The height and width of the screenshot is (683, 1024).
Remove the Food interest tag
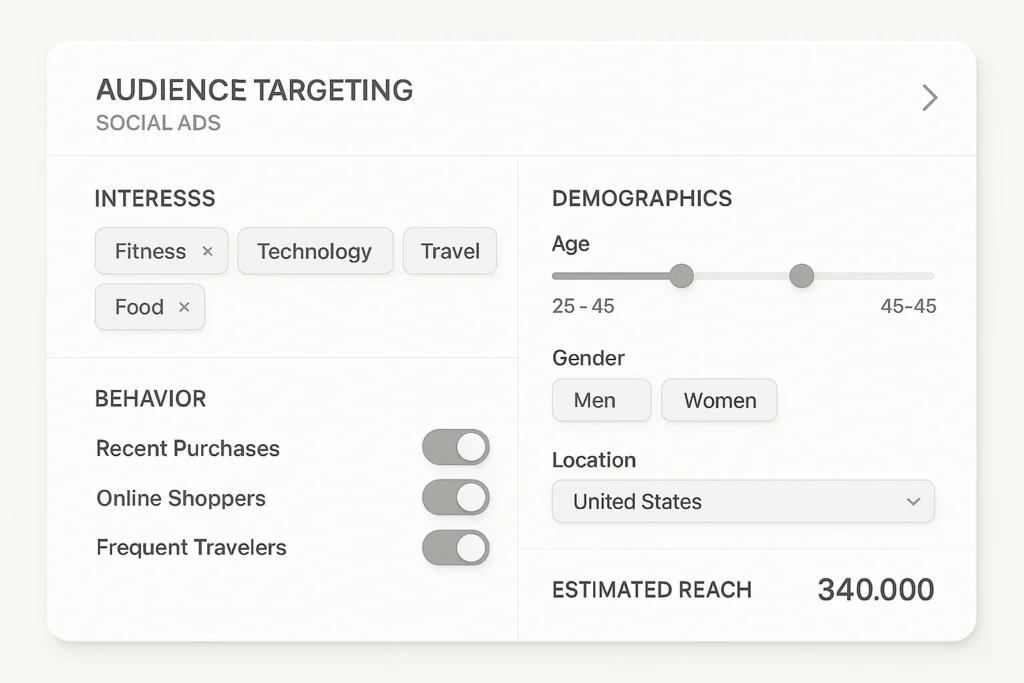coord(184,308)
